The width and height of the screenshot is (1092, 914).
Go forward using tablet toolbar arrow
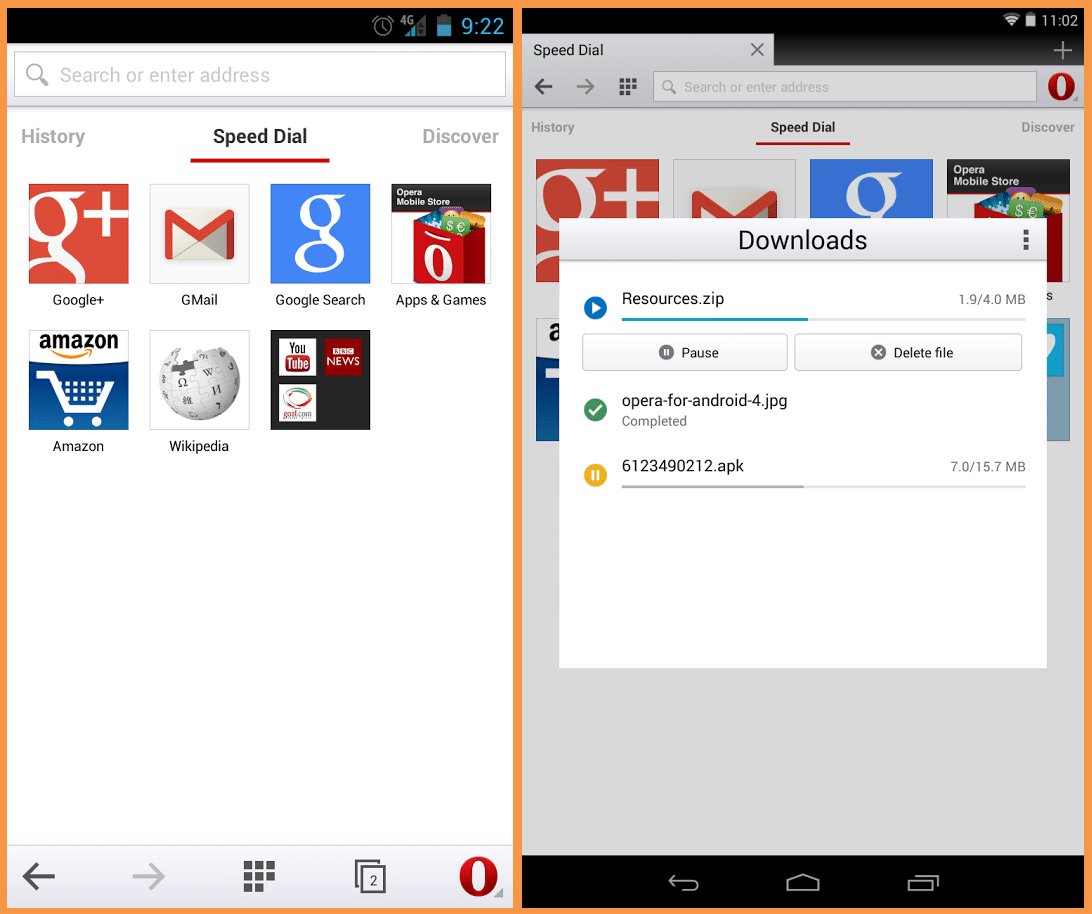[x=586, y=86]
